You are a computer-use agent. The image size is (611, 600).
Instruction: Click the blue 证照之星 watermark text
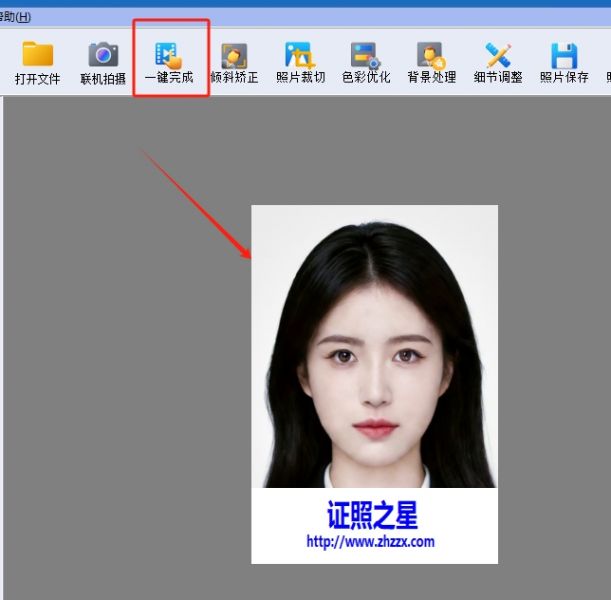(372, 515)
